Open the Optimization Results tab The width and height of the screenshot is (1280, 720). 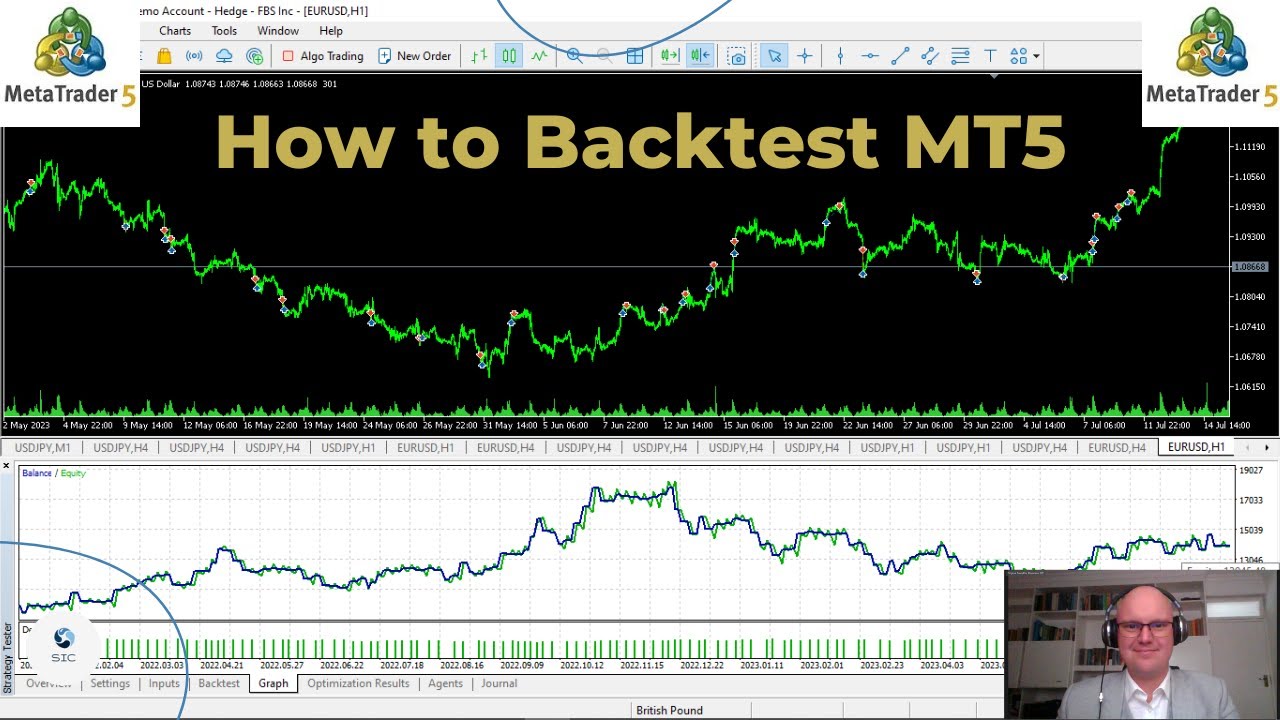point(358,684)
